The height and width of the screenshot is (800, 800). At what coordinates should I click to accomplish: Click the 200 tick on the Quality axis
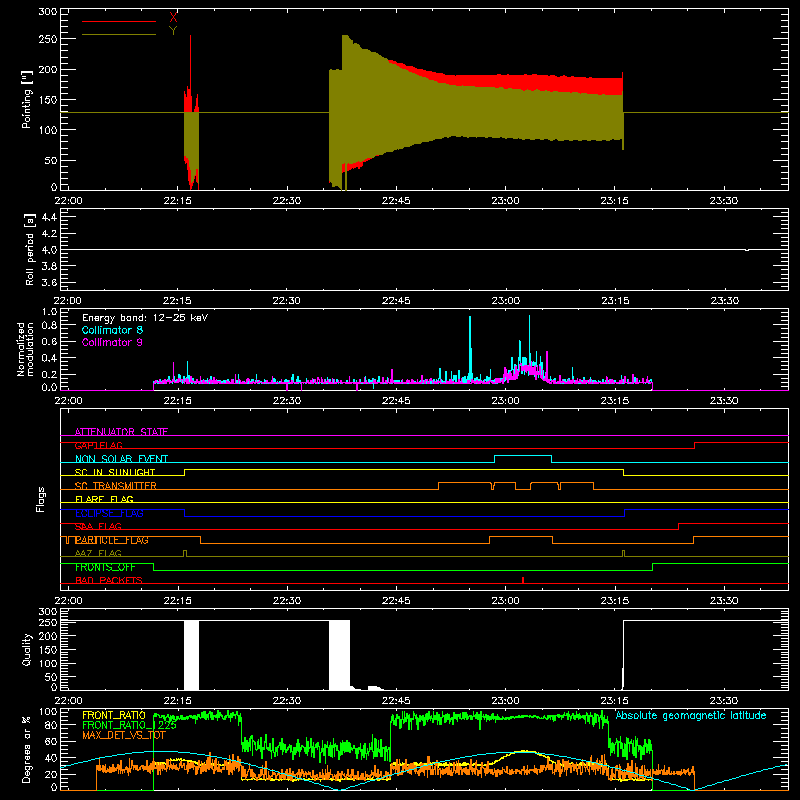point(48,636)
